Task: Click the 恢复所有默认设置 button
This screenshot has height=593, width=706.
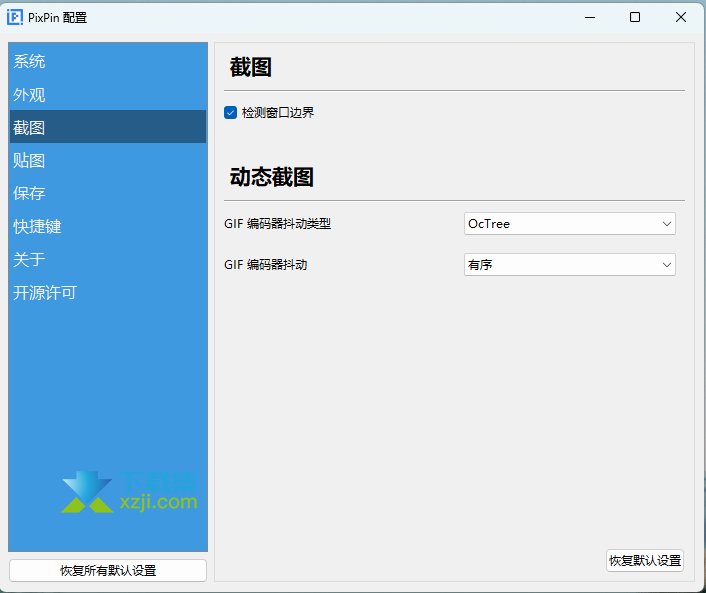Action: click(x=108, y=570)
